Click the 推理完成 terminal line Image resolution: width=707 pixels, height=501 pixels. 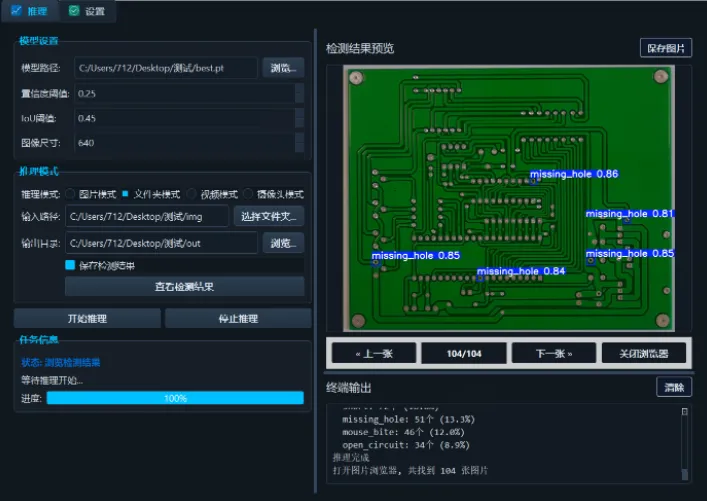click(x=351, y=458)
